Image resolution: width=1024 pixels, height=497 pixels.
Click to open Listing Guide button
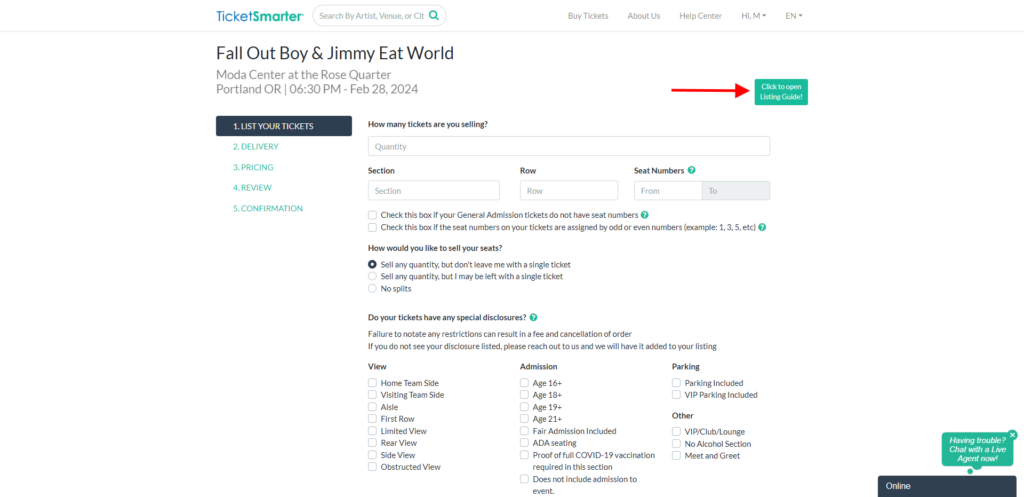pyautogui.click(x=781, y=91)
